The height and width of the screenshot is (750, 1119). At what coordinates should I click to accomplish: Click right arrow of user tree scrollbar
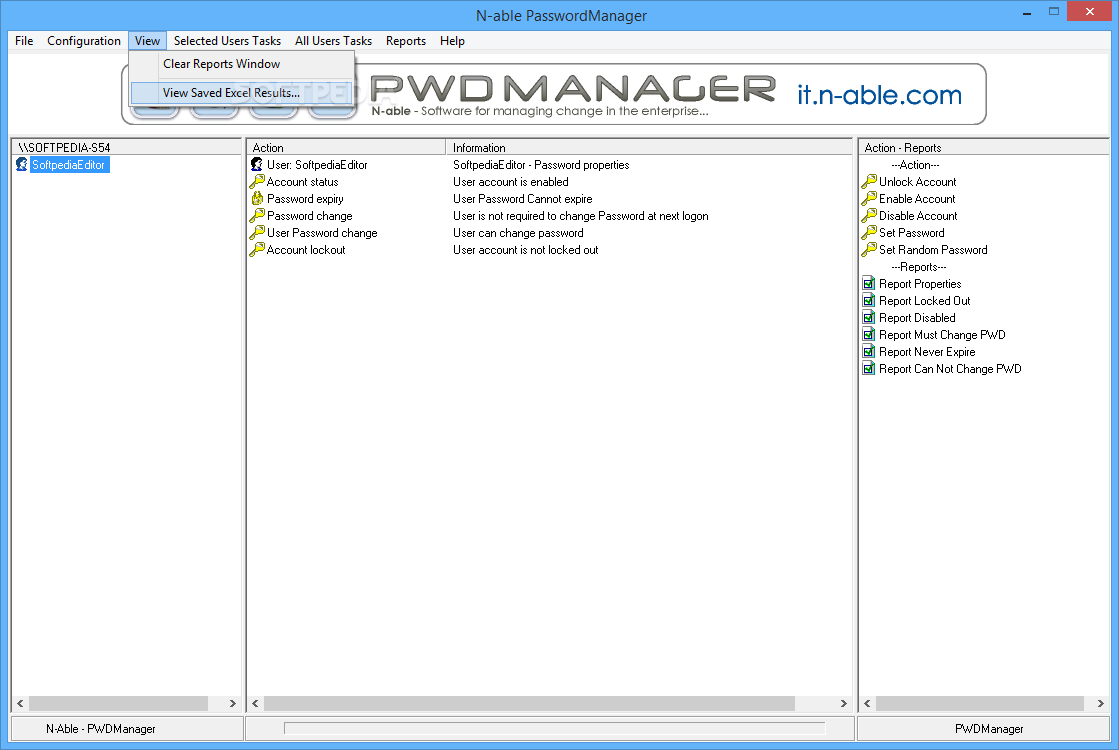[x=233, y=704]
